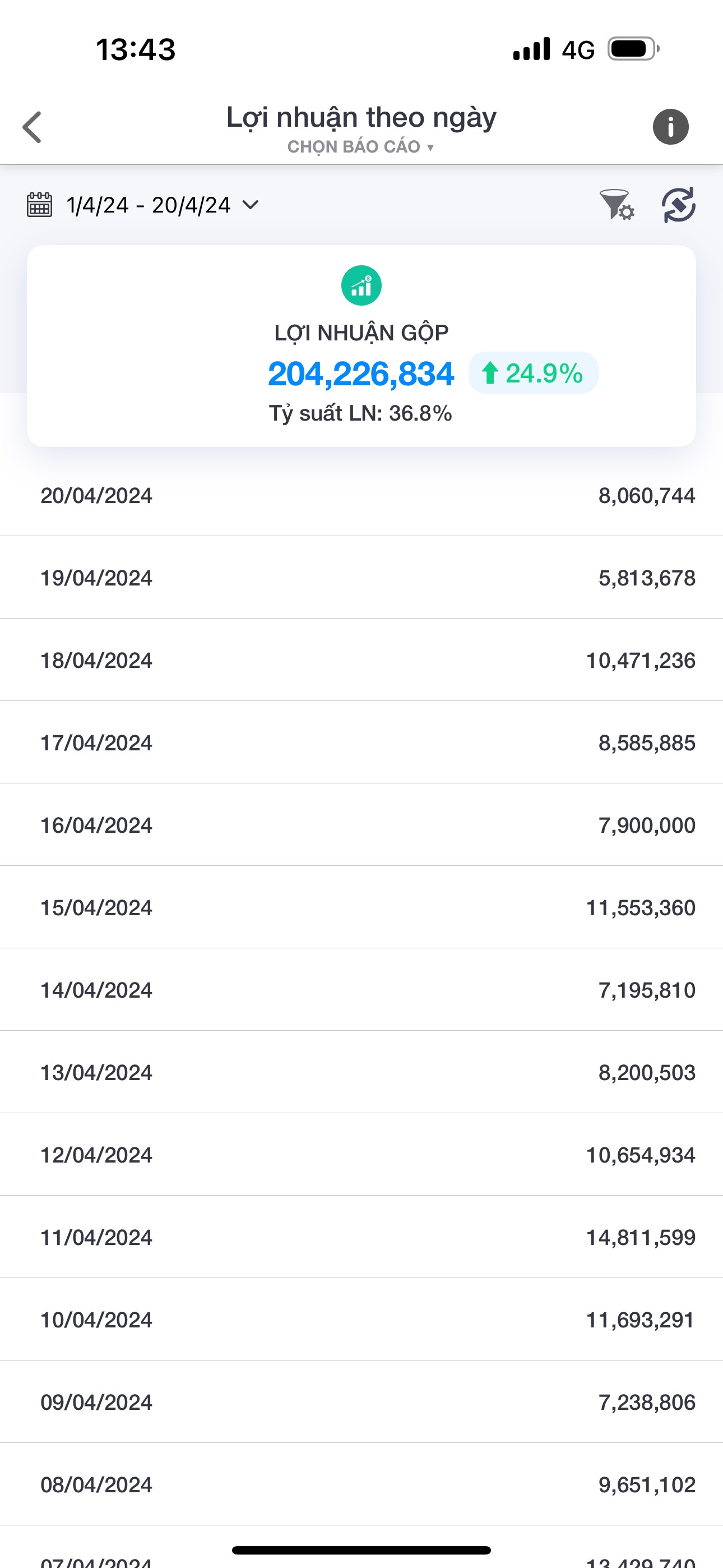723x1568 pixels.
Task: Open the 11/04/2024 row showing 14,811,599
Action: (361, 1238)
